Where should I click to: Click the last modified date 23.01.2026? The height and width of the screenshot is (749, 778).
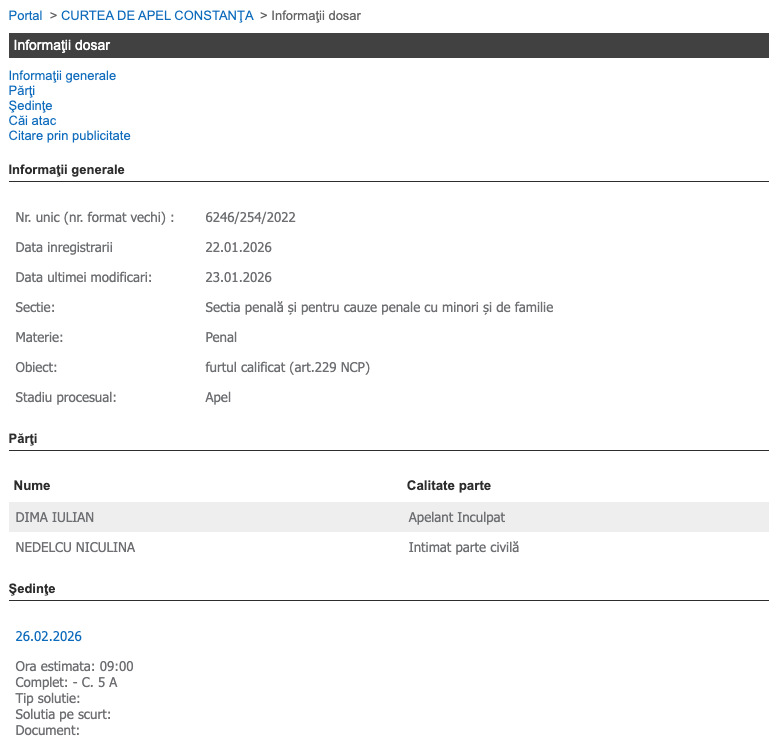[x=238, y=278]
